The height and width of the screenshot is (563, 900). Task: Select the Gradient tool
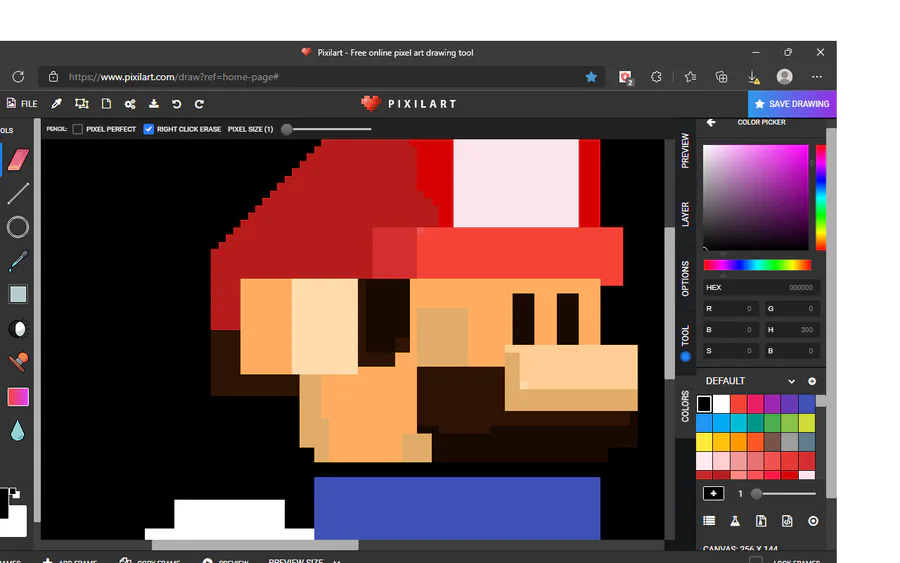18,397
